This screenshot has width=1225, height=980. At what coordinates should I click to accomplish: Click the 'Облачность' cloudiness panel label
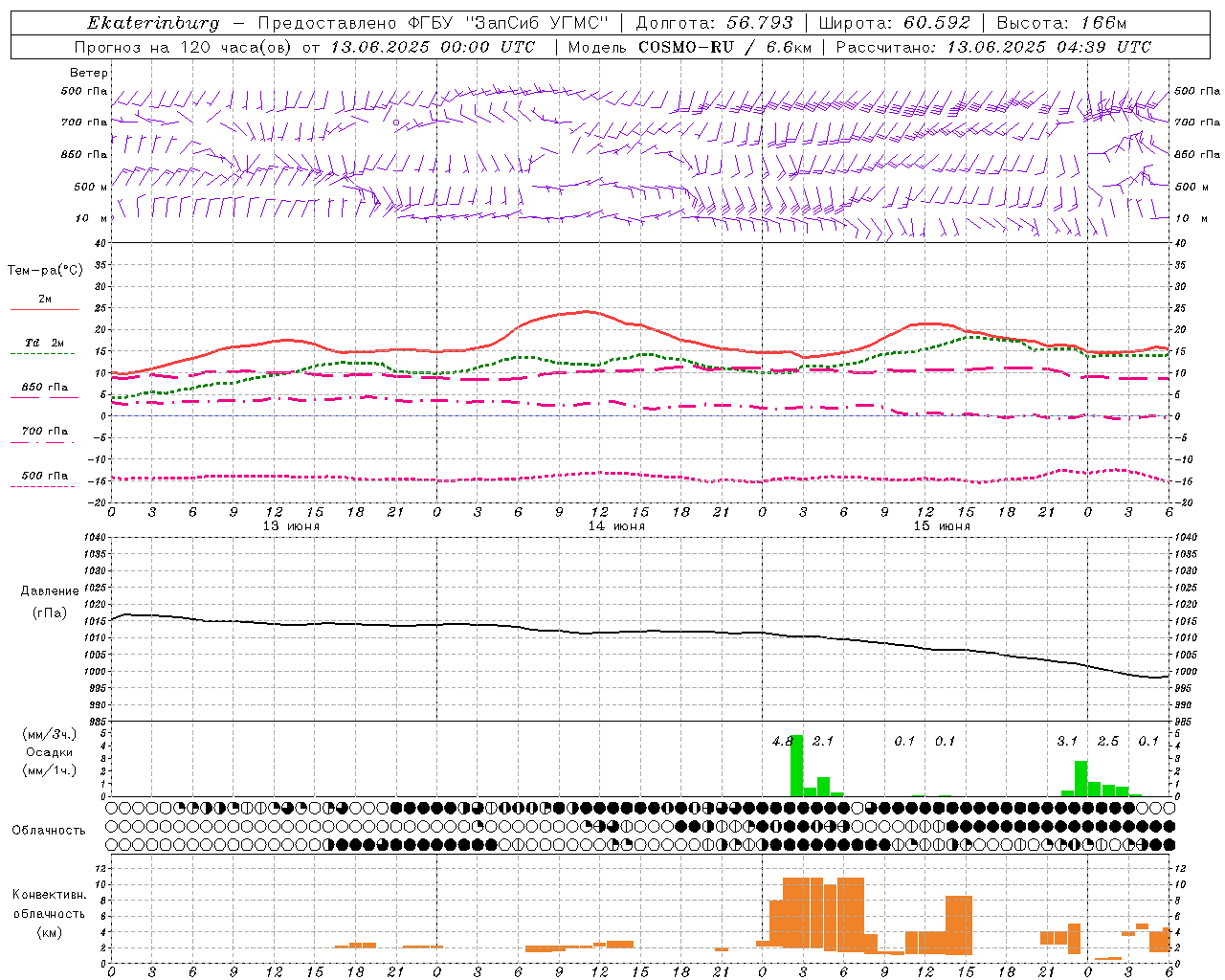coord(49,831)
